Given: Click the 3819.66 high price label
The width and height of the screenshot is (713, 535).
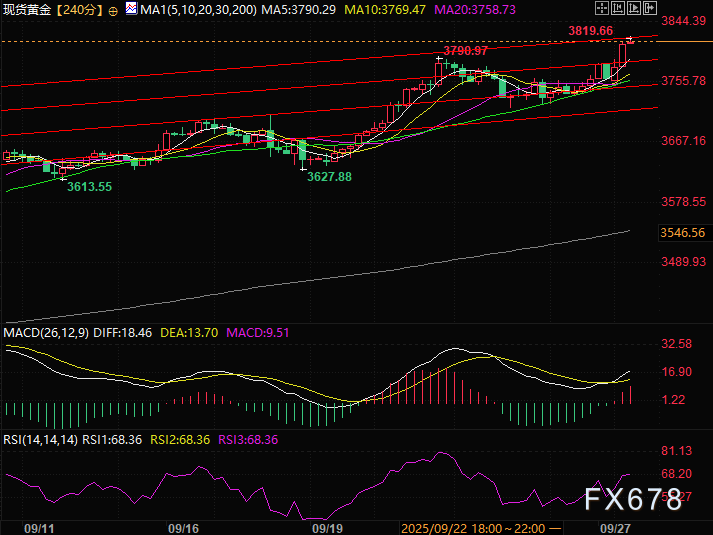Looking at the screenshot, I should pos(590,31).
